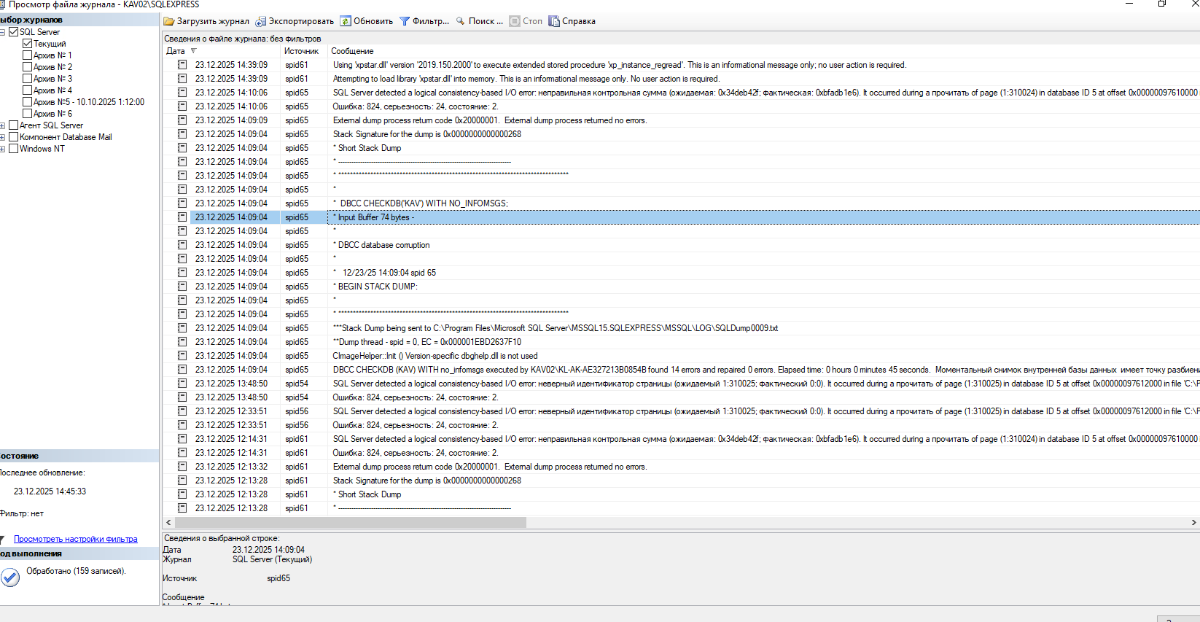Click the last update time '23.12.2025 14:45:33'
1200x622 pixels.
coord(50,491)
